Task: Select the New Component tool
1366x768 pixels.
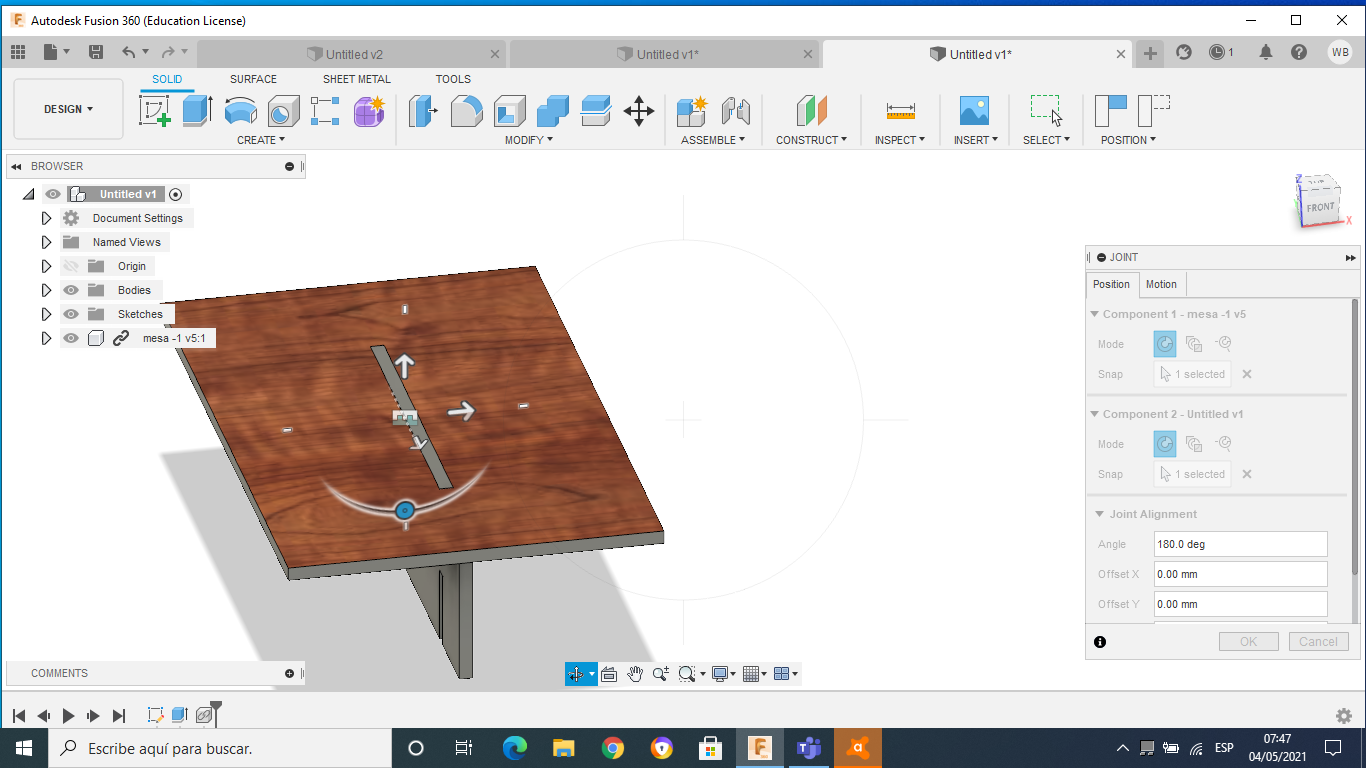Action: coord(692,110)
